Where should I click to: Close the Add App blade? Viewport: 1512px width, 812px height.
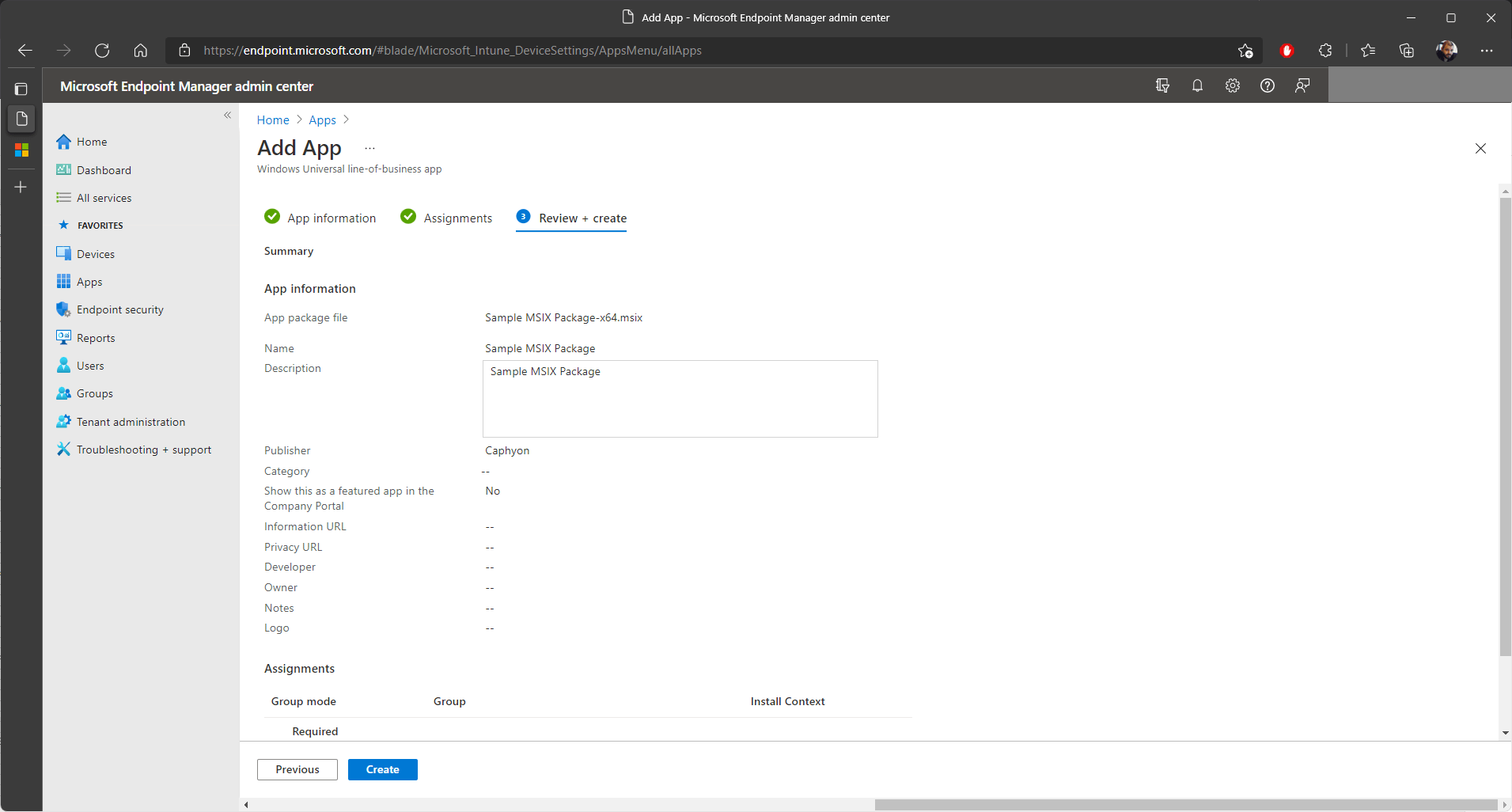[1480, 149]
